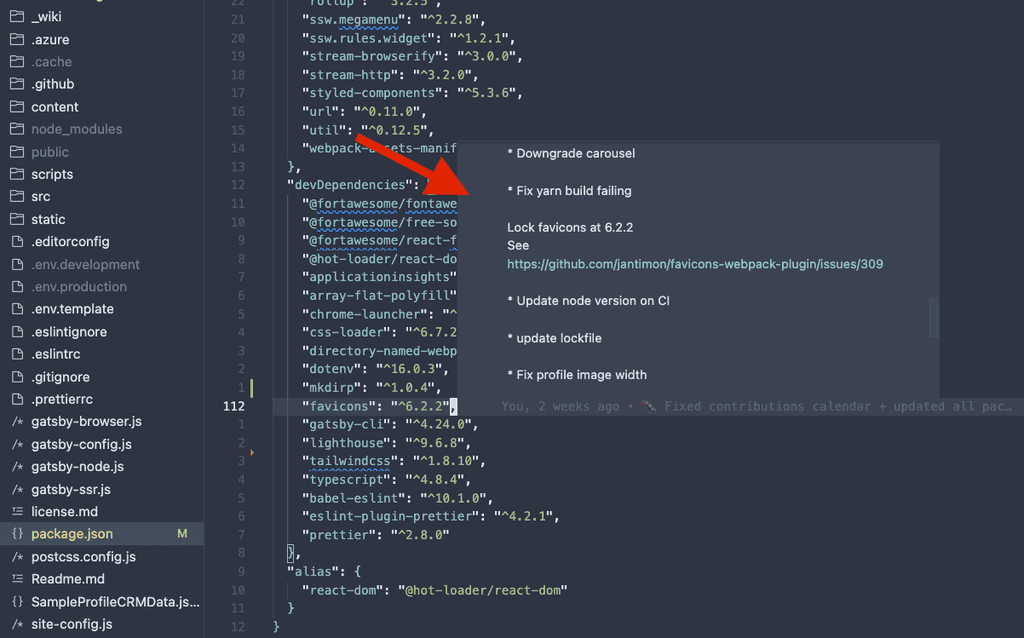
Task: Click the /* icon for gatsby-config.js
Action: click(17, 444)
